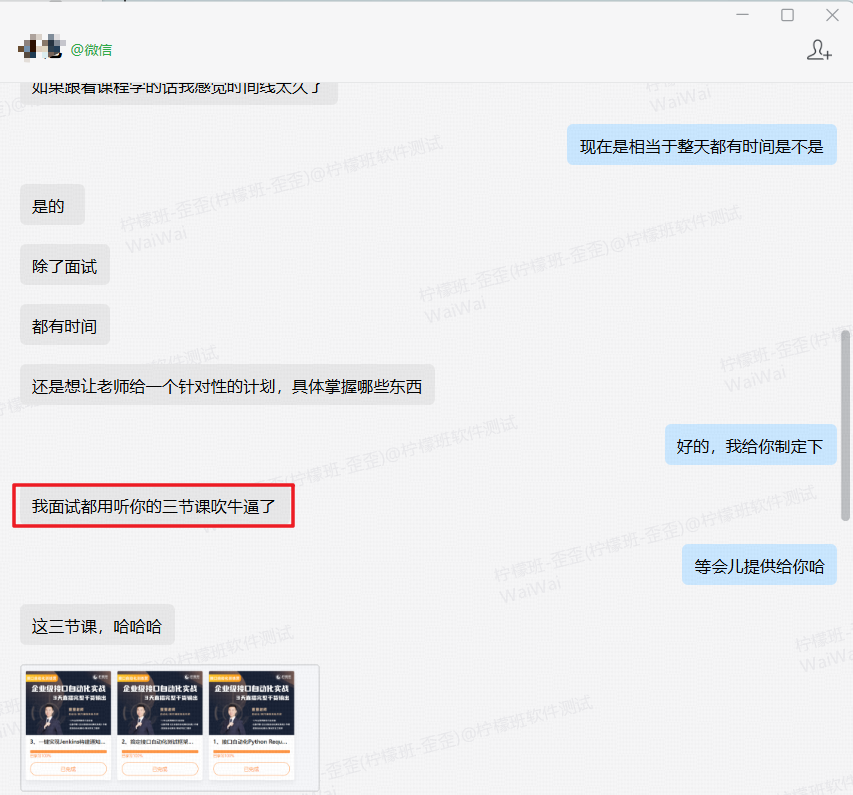Image resolution: width=853 pixels, height=795 pixels.
Task: Click the contact avatar in the header
Action: (41, 47)
